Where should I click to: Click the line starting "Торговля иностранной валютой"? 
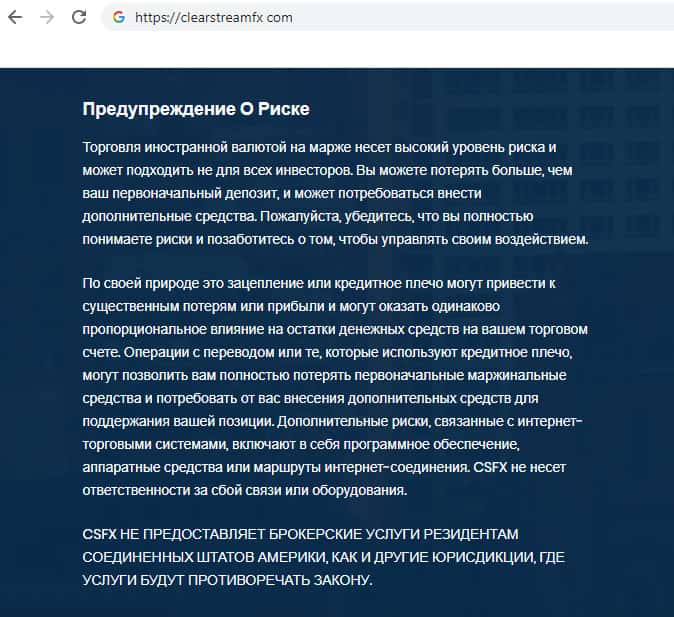pos(319,147)
